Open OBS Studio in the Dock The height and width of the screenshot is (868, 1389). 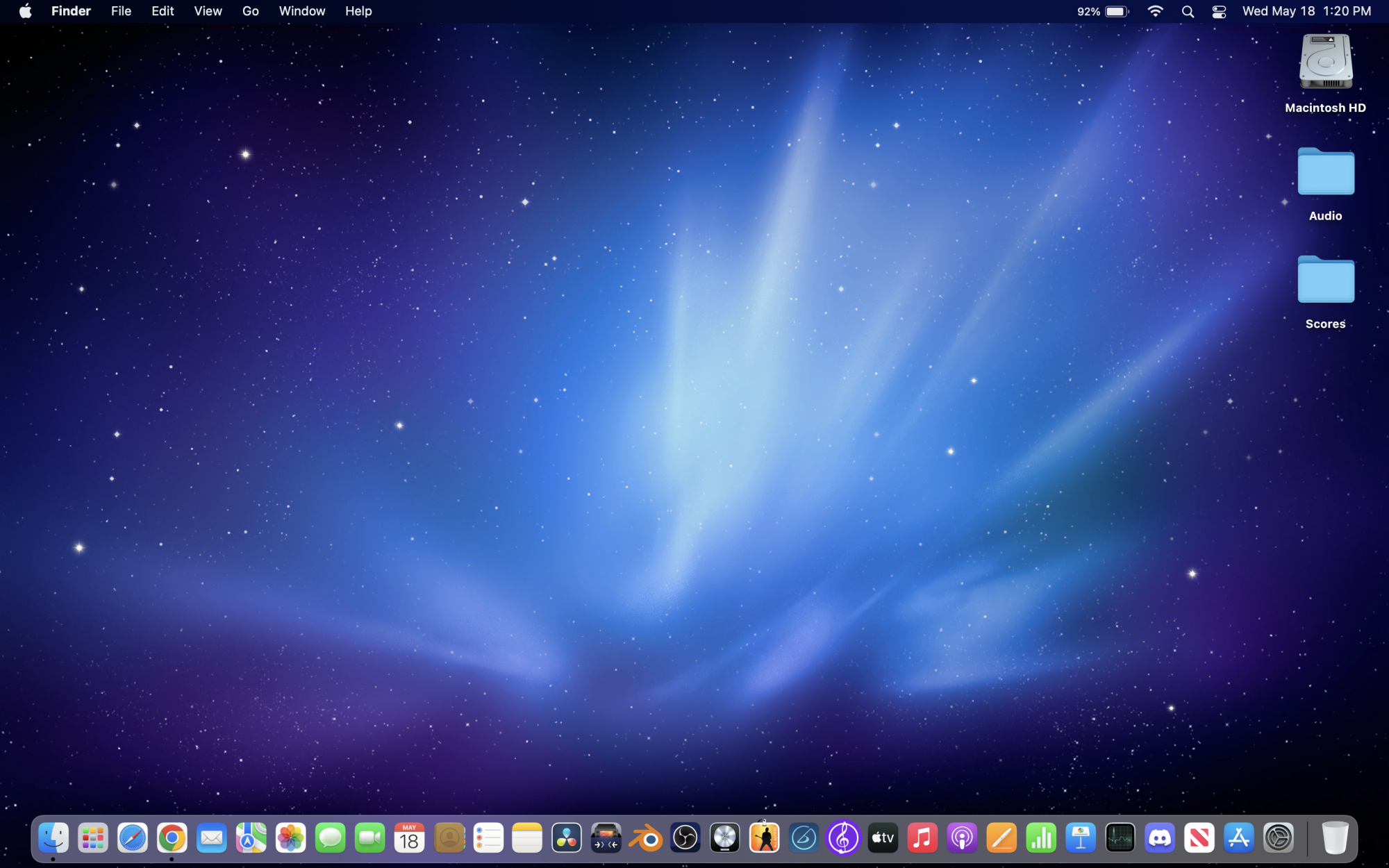point(685,838)
